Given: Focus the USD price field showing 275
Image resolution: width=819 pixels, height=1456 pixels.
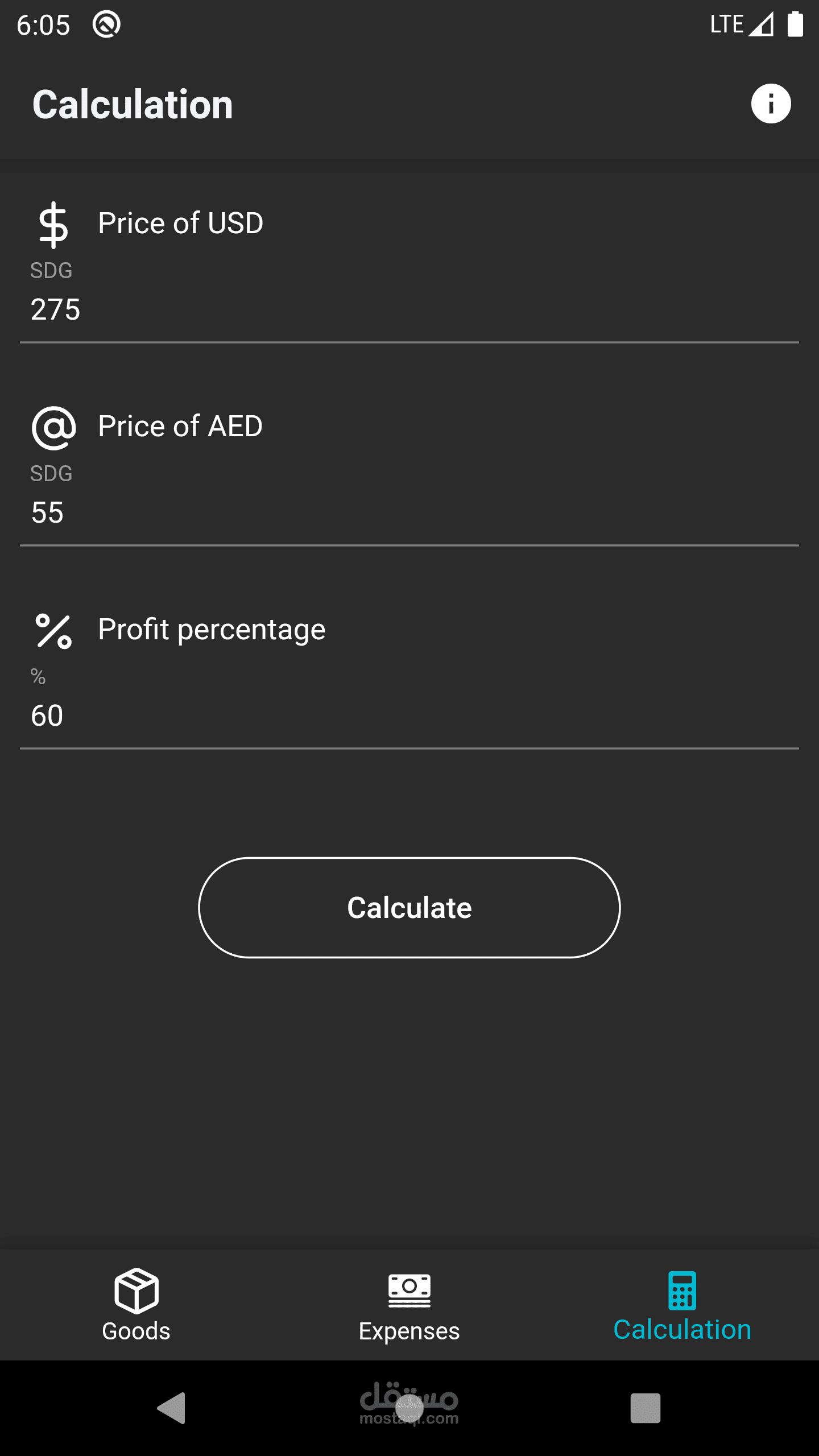Looking at the screenshot, I should (409, 310).
